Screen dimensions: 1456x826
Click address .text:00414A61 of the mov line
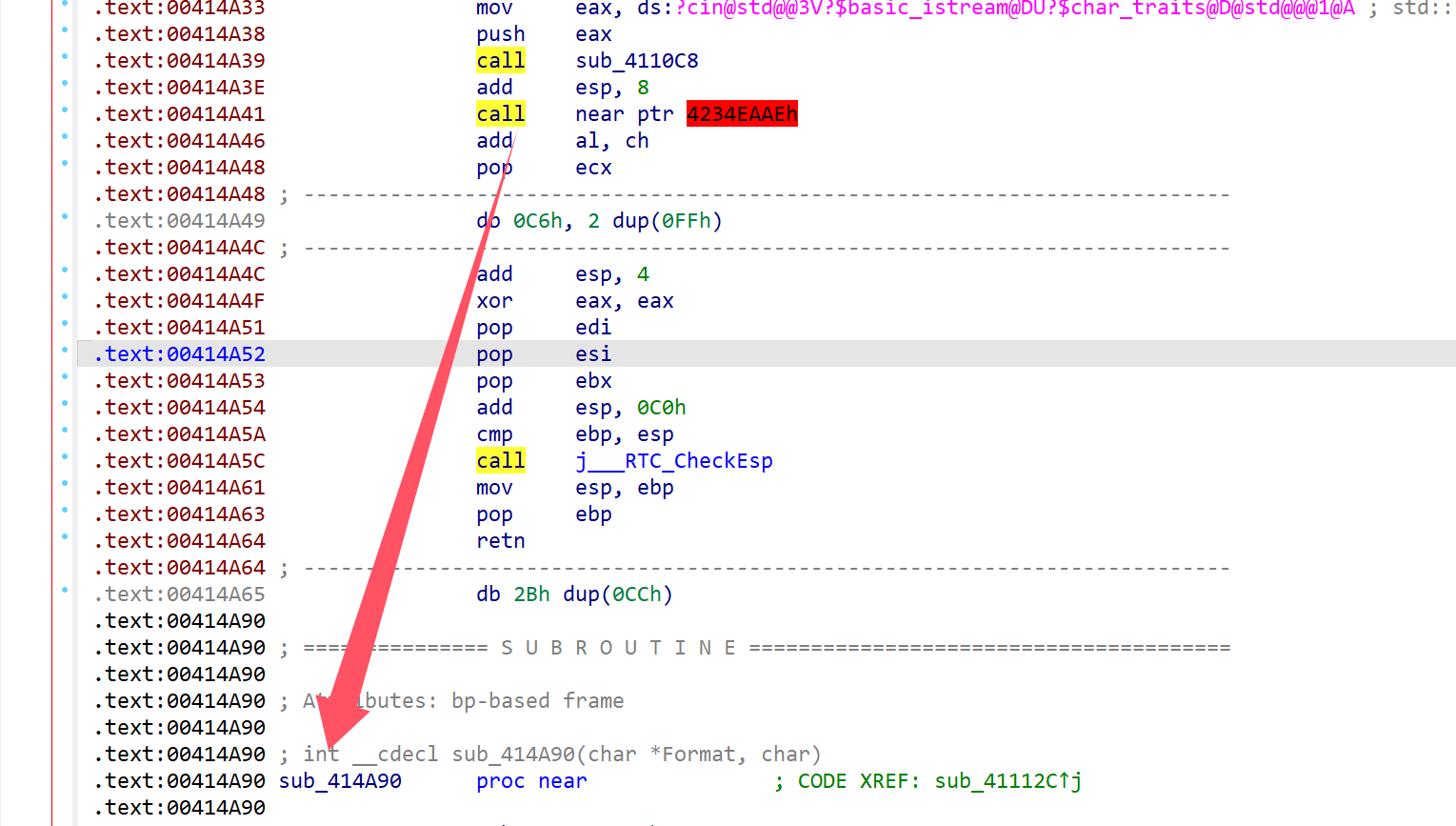180,488
